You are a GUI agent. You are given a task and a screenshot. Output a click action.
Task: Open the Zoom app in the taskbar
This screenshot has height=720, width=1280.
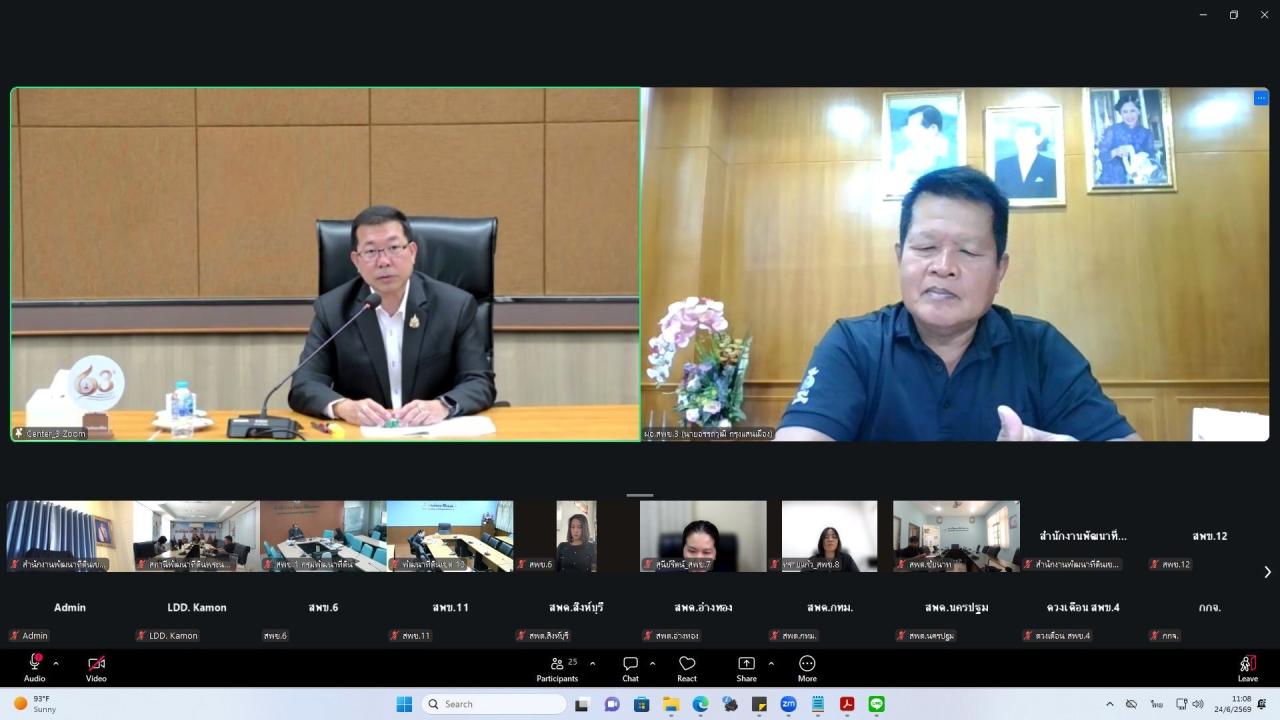788,704
